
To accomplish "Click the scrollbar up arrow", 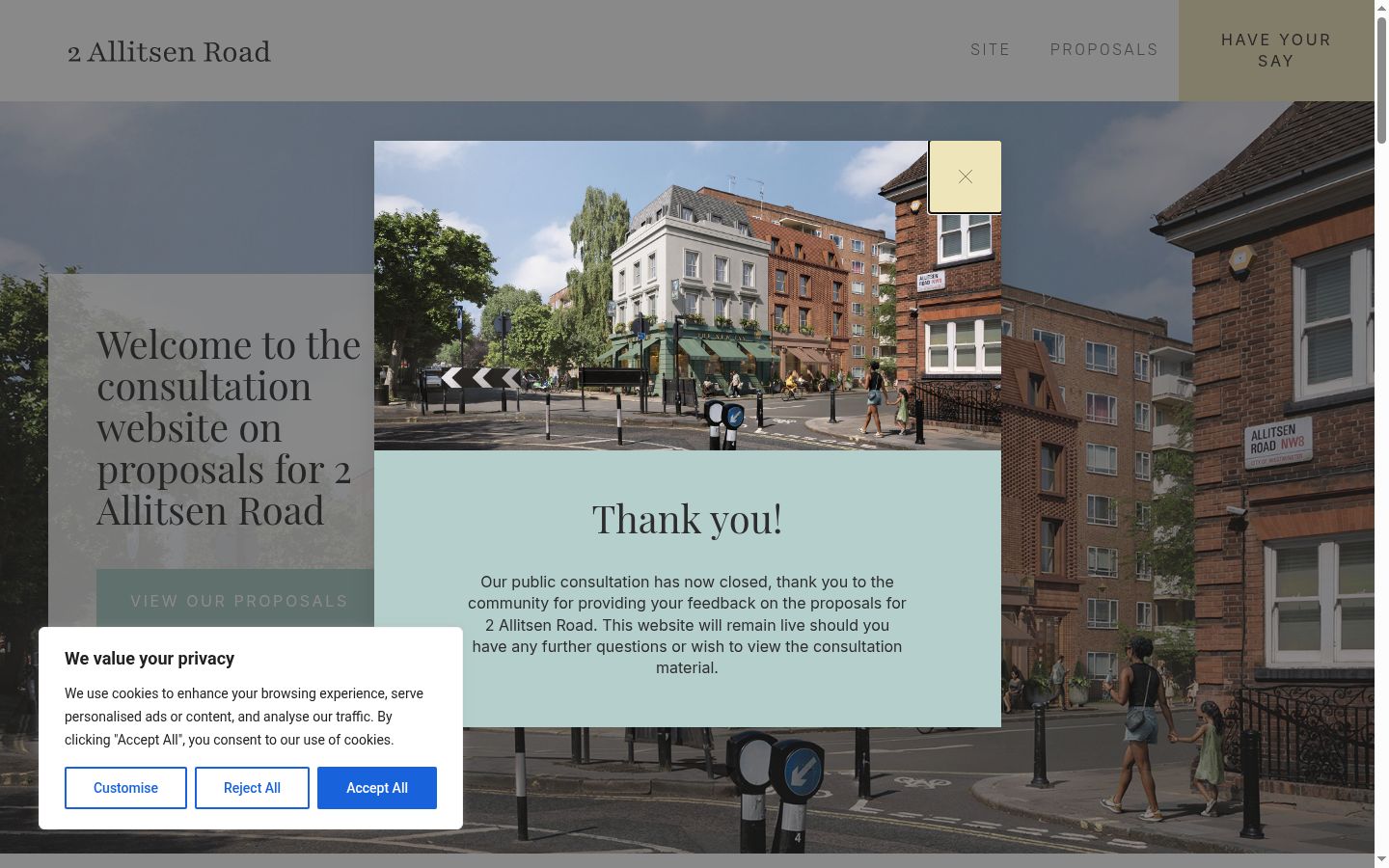I will click(1381, 7).
